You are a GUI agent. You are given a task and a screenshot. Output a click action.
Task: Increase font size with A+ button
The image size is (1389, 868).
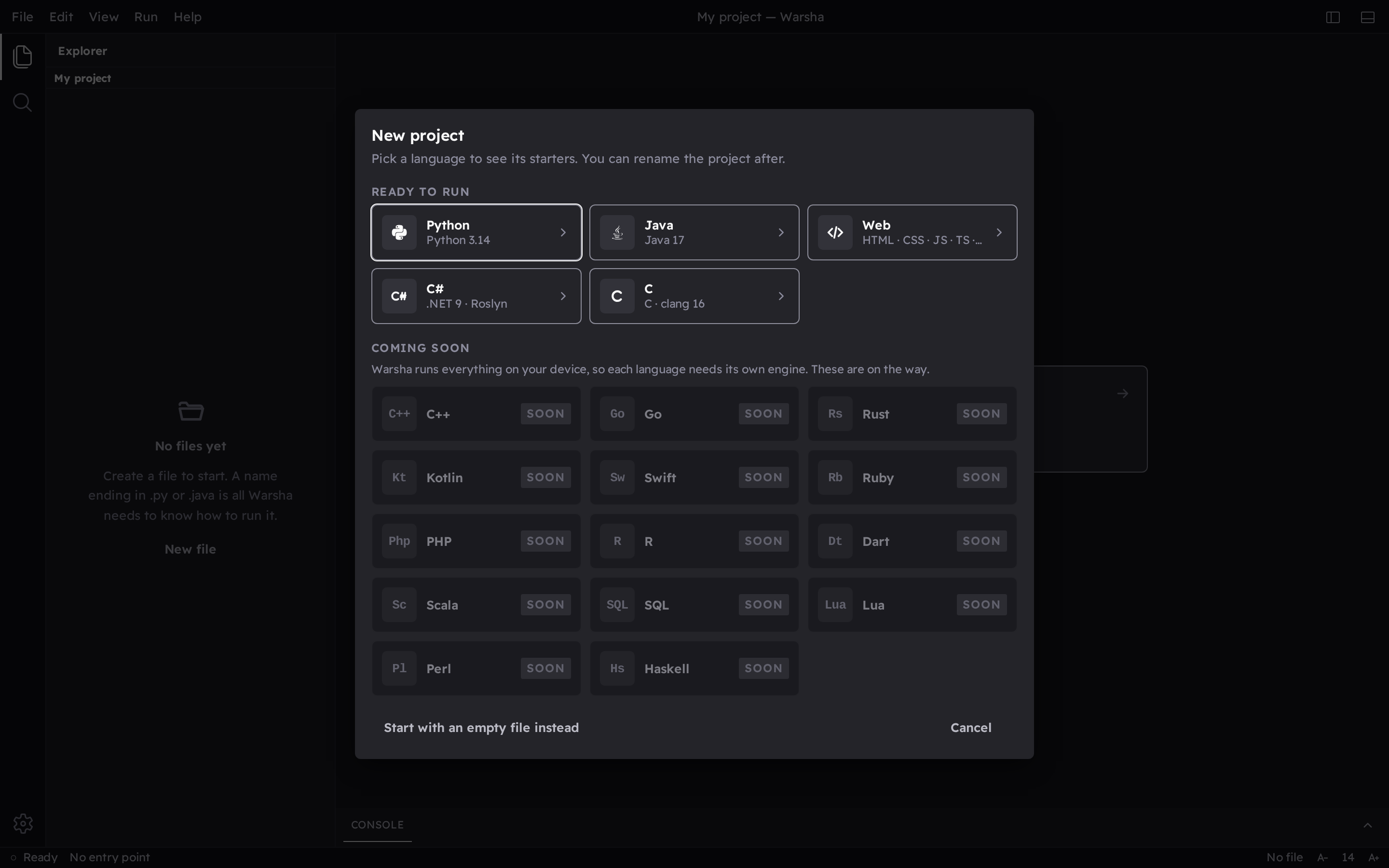[x=1374, y=858]
